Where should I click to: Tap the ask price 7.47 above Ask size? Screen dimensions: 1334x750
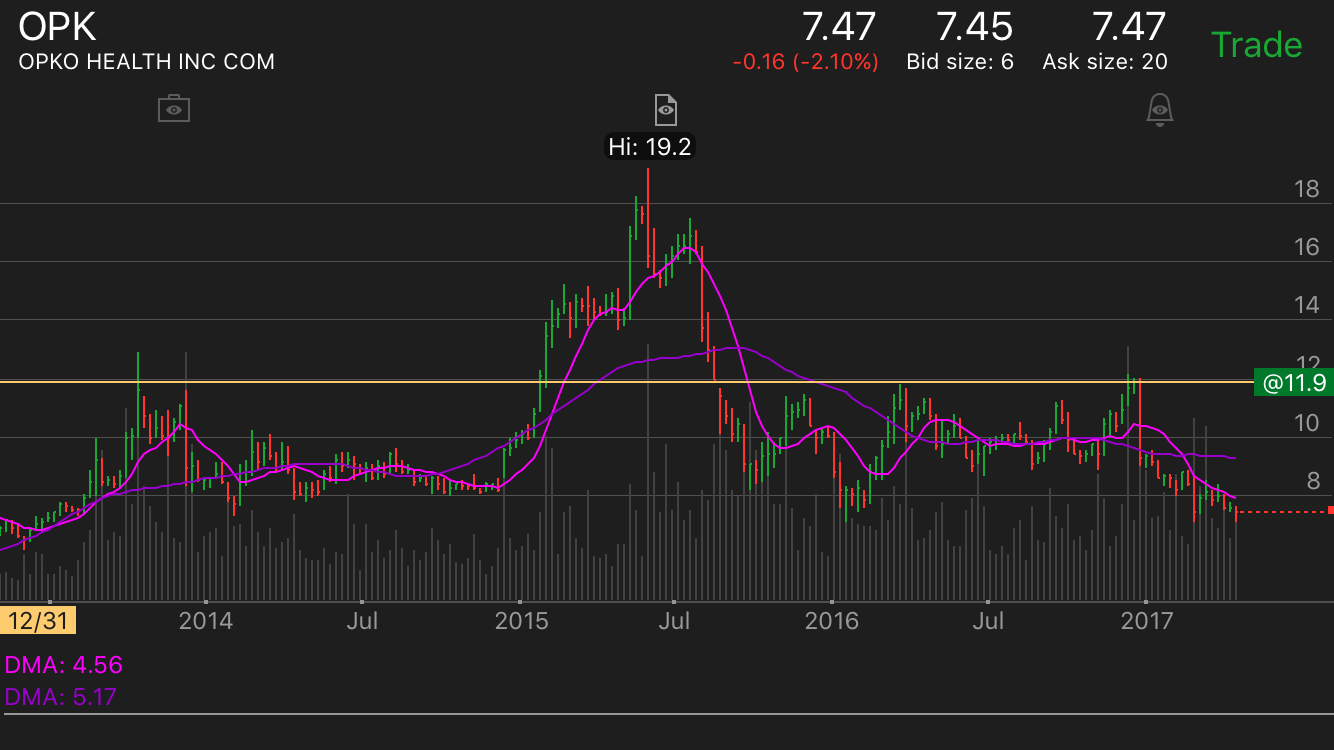point(1129,27)
